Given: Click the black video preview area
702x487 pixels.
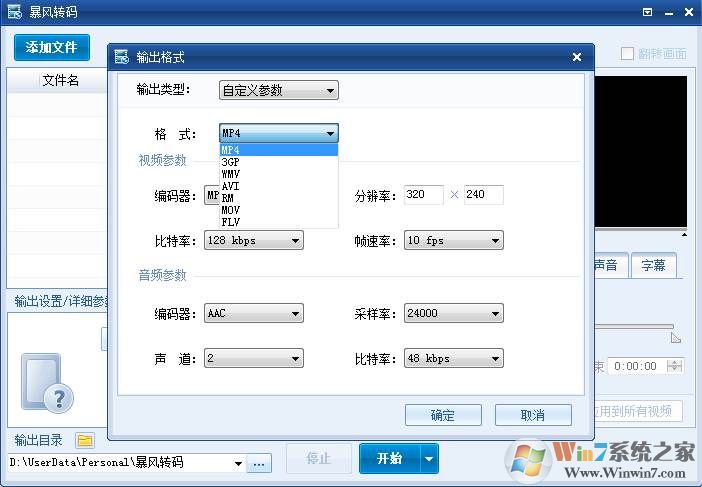Looking at the screenshot, I should click(641, 151).
